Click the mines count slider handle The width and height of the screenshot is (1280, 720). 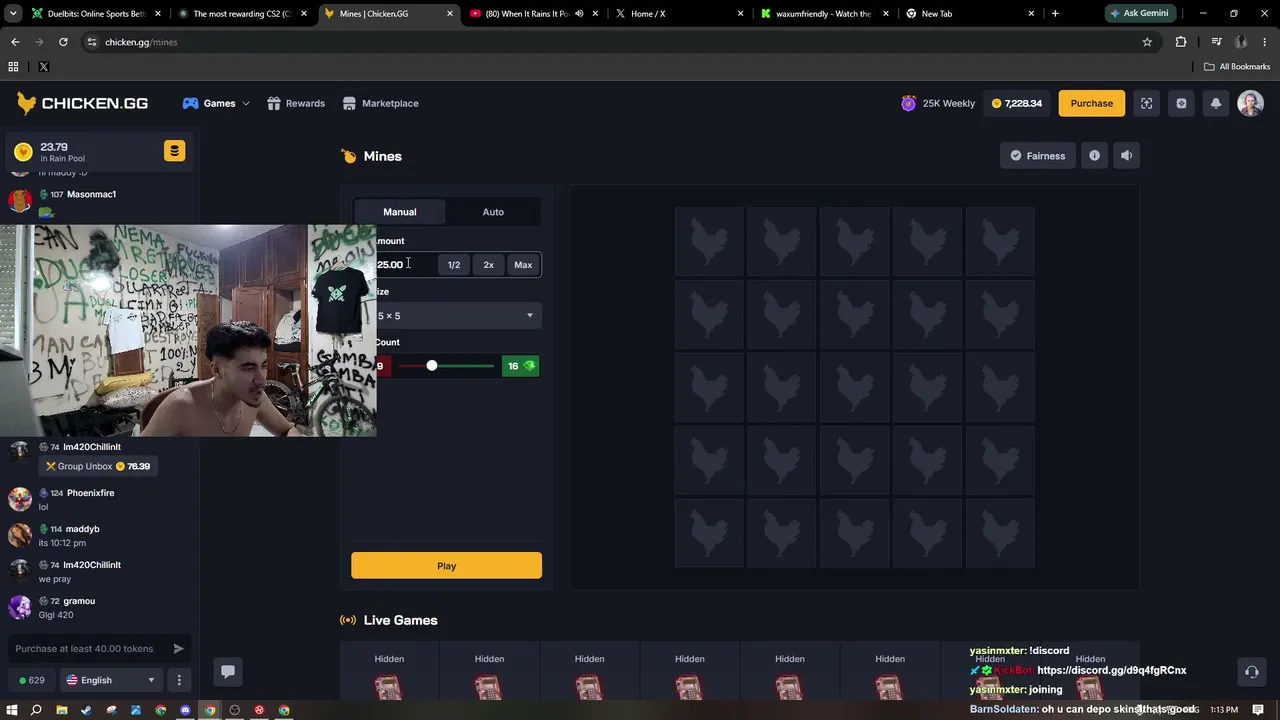pyautogui.click(x=431, y=366)
